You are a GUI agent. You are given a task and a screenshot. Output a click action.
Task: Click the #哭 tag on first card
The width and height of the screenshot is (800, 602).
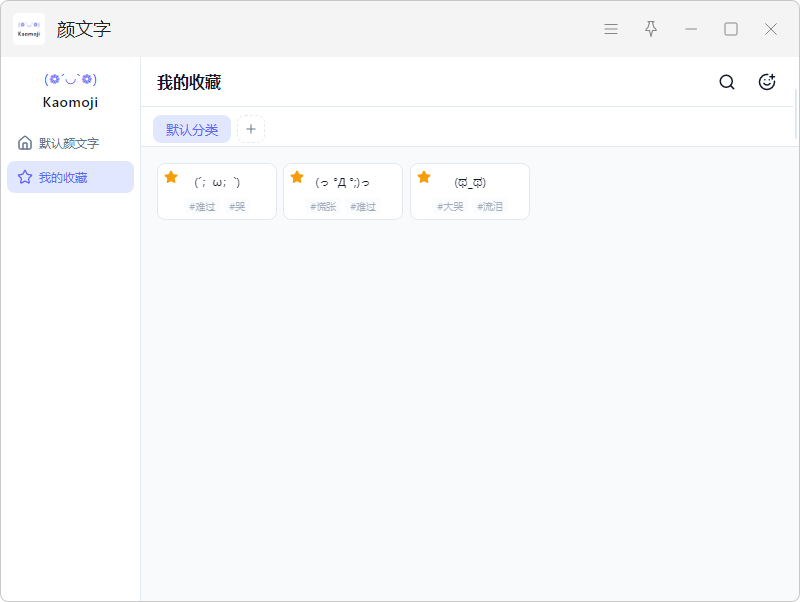(x=237, y=207)
